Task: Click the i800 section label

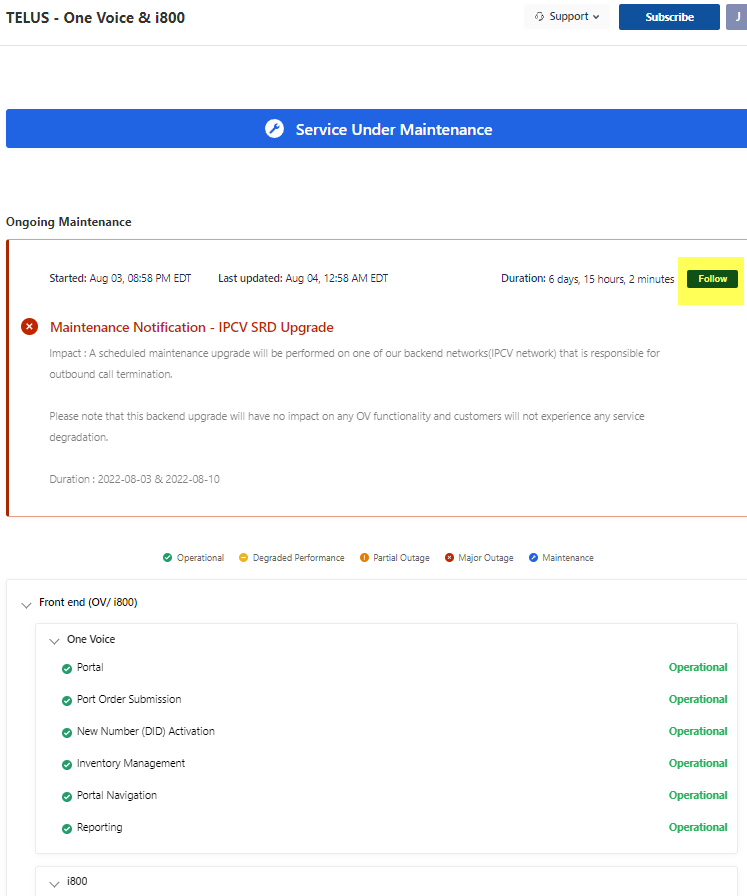Action: pyautogui.click(x=77, y=881)
